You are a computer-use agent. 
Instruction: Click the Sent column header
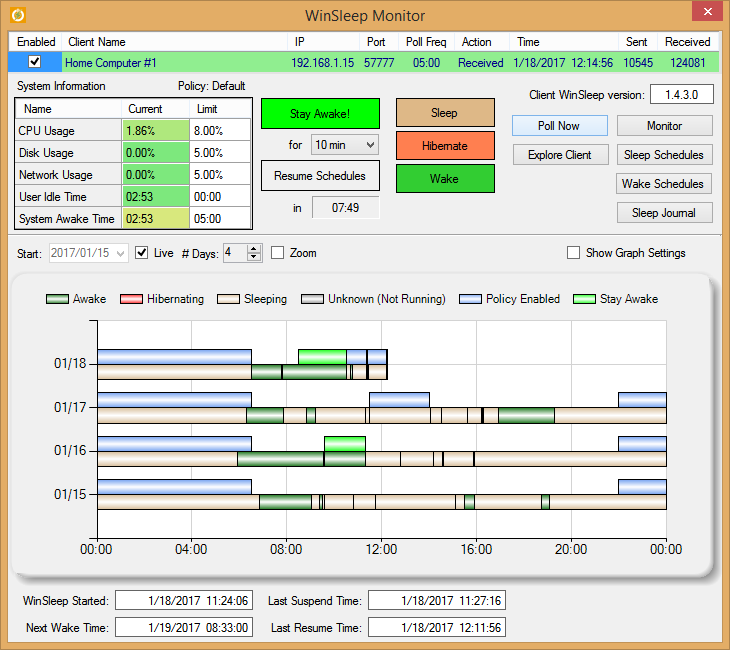click(637, 42)
